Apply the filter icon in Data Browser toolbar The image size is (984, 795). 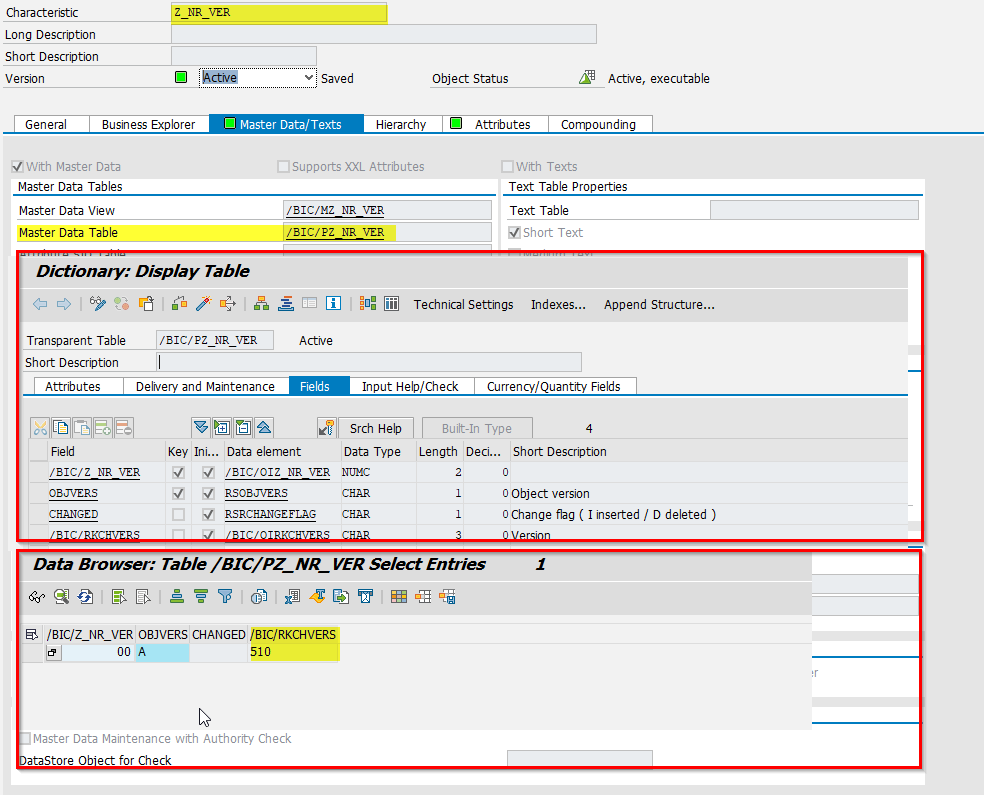click(223, 596)
